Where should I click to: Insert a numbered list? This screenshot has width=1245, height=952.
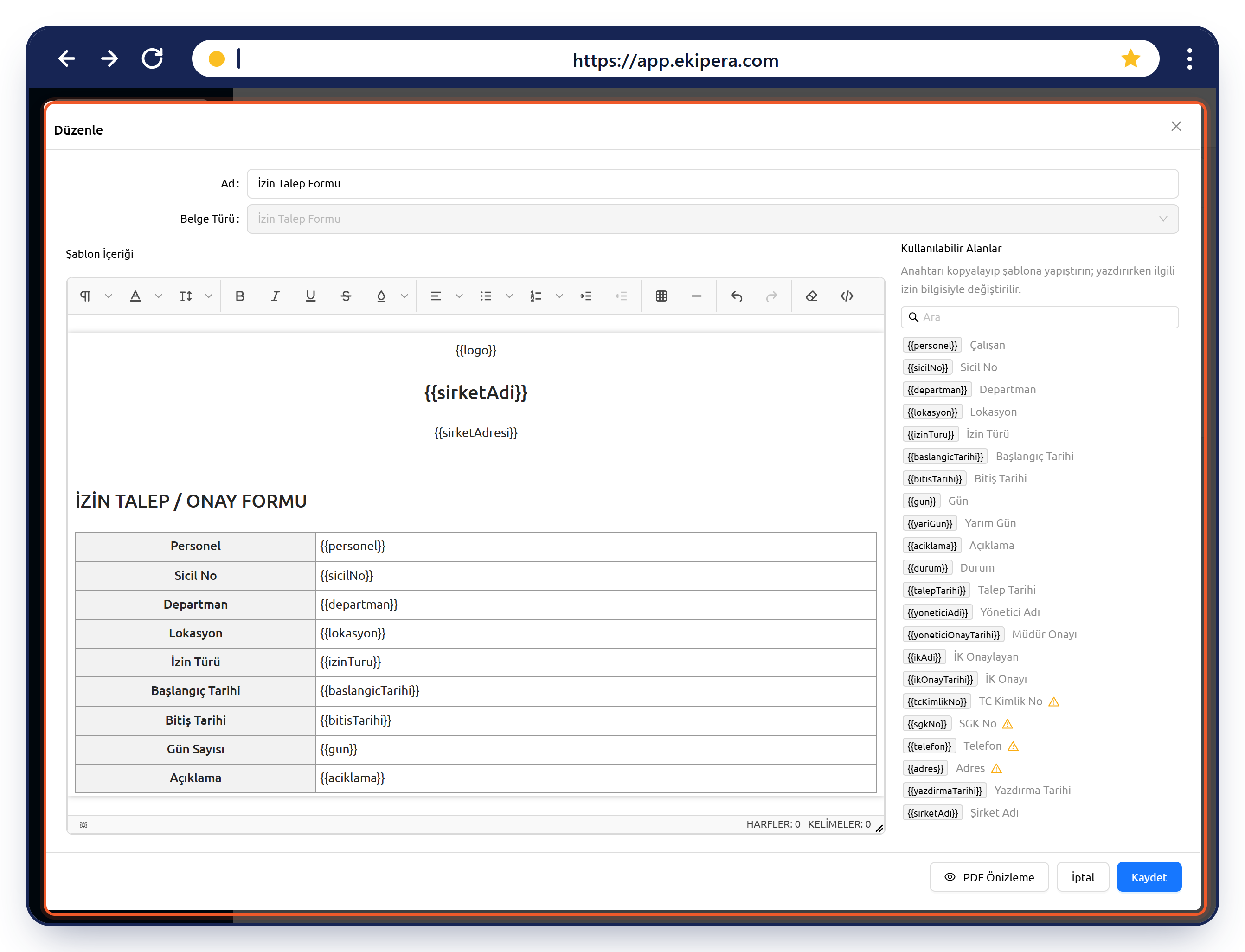click(x=536, y=296)
